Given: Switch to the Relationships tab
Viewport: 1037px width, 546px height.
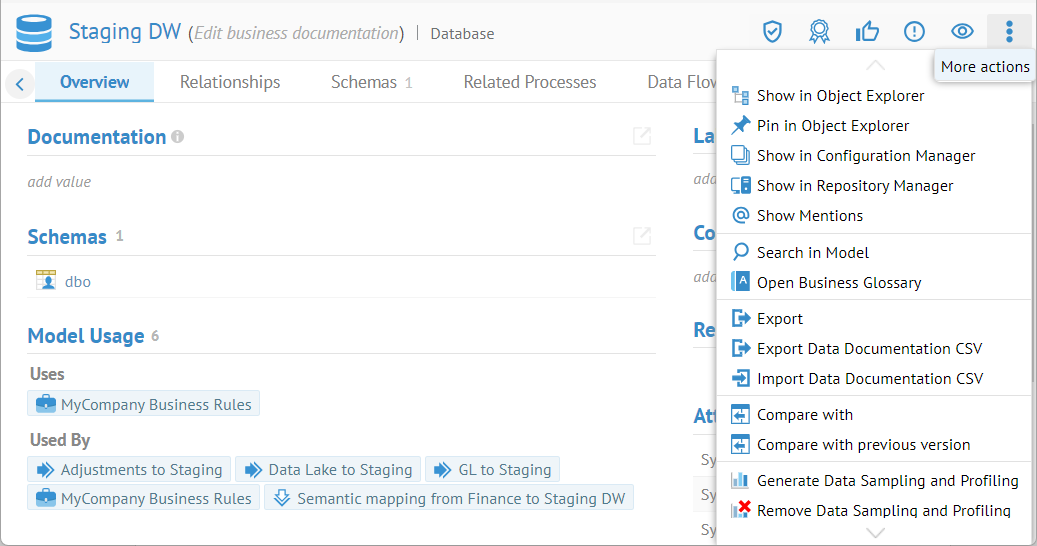Looking at the screenshot, I should (x=230, y=82).
